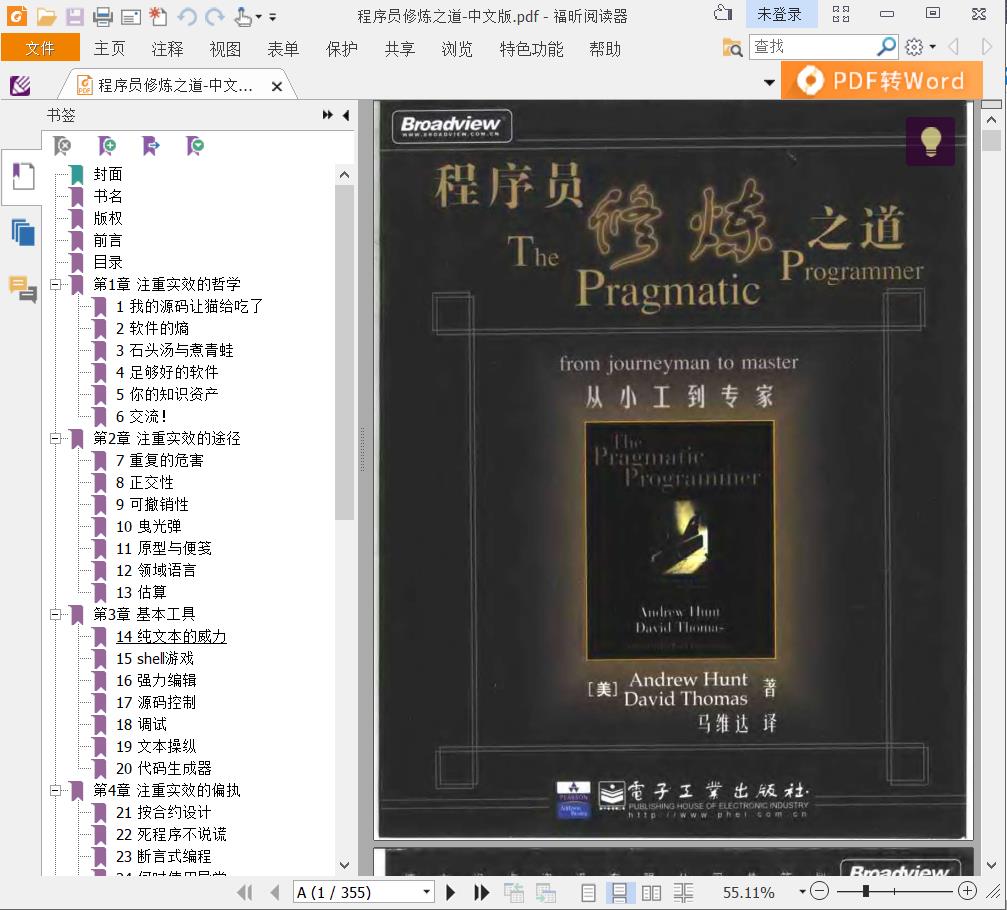Close the 程序员修炼之道 document tab

(x=277, y=86)
